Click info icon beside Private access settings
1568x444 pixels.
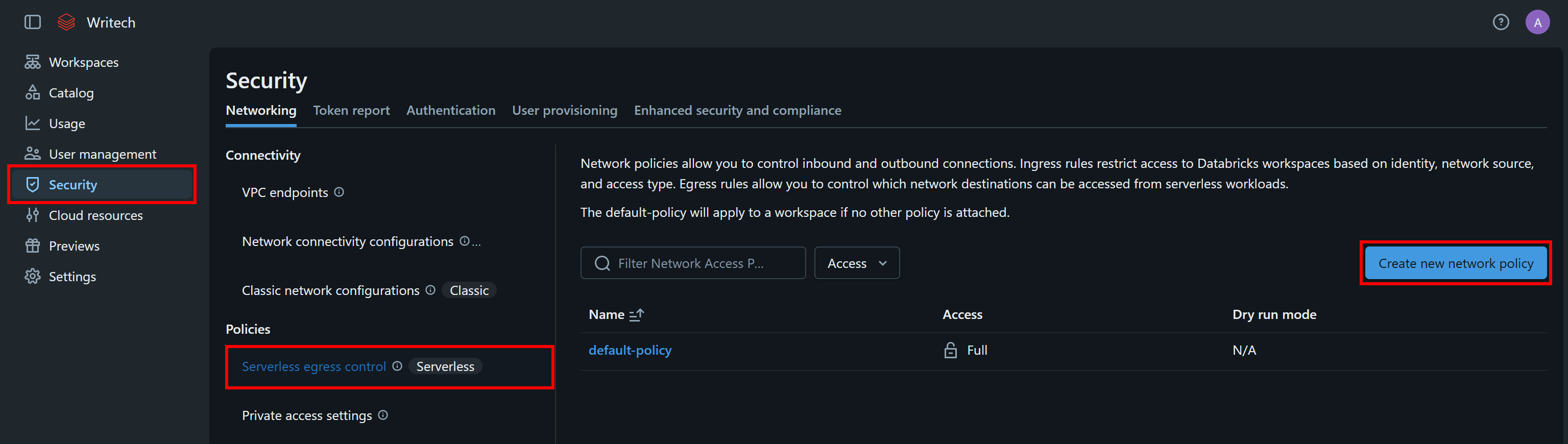click(x=383, y=415)
